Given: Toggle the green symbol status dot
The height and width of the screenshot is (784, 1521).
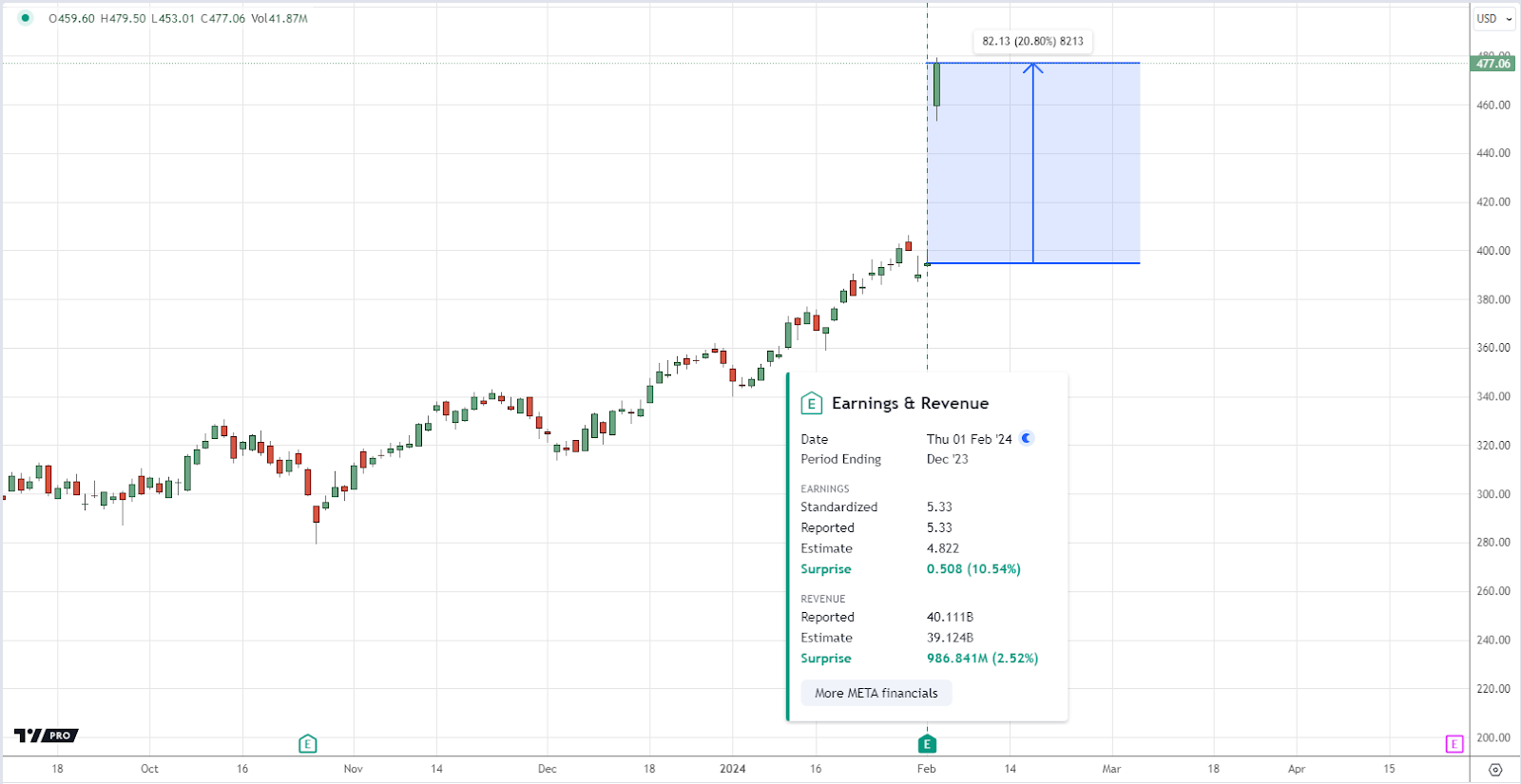Looking at the screenshot, I should (26, 18).
